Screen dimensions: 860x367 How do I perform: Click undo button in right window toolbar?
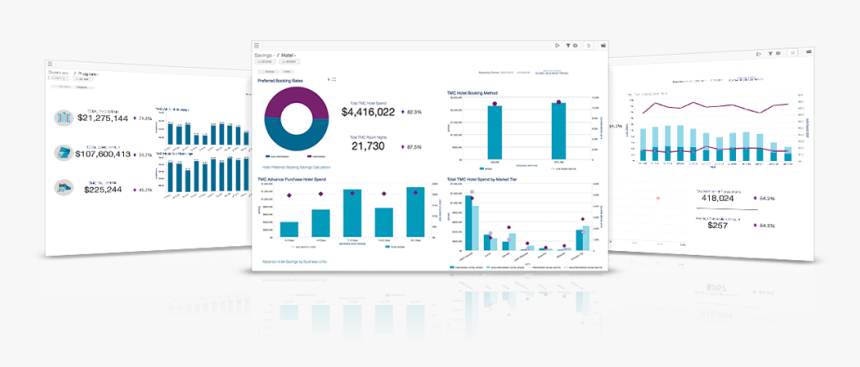tap(793, 53)
